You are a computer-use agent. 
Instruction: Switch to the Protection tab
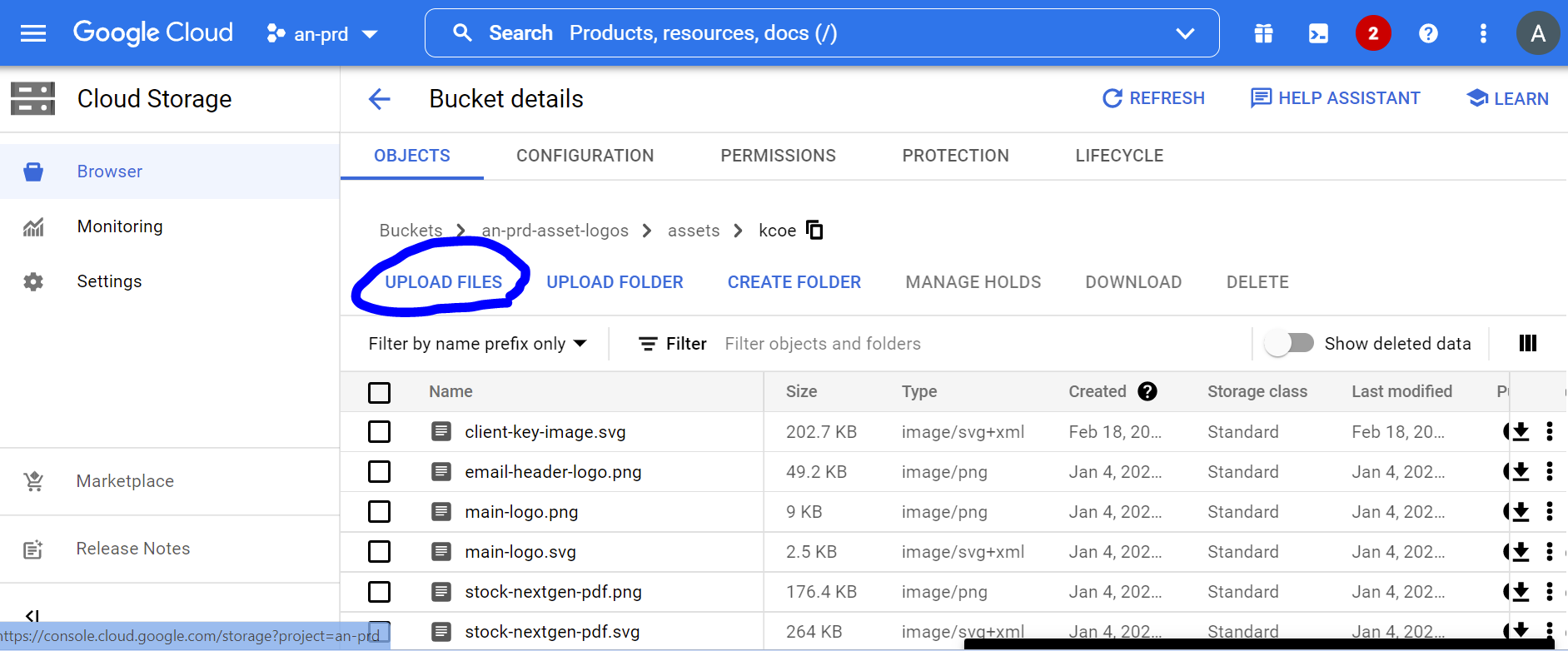click(x=955, y=156)
